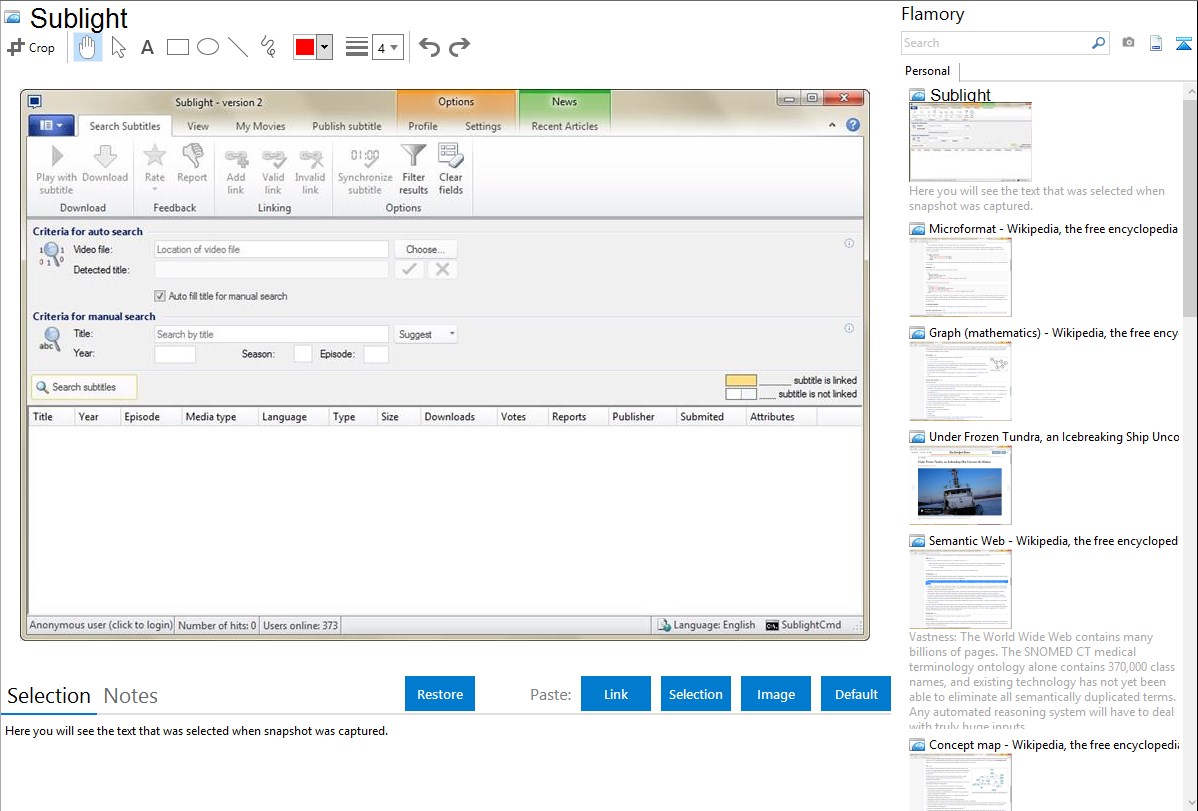Image resolution: width=1198 pixels, height=811 pixels.
Task: Click the camera snapshot icon
Action: pos(1128,43)
